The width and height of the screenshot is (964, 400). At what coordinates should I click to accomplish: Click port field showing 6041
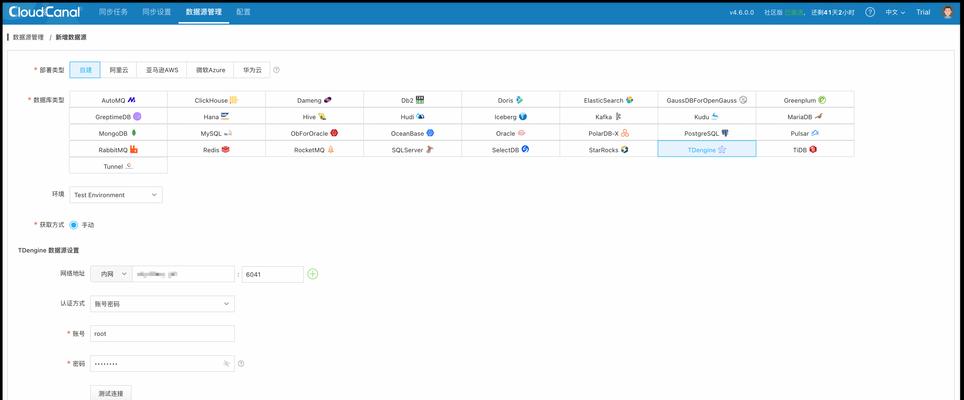[x=272, y=274]
